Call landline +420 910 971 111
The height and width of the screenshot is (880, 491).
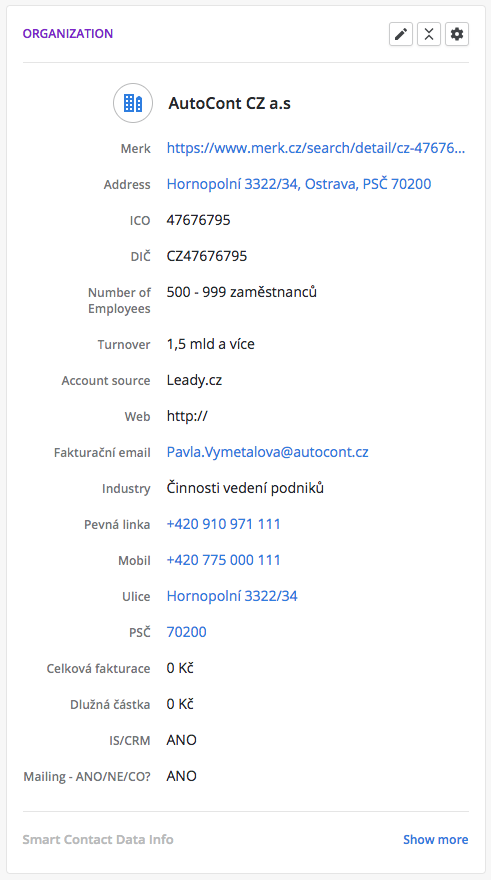tap(223, 524)
